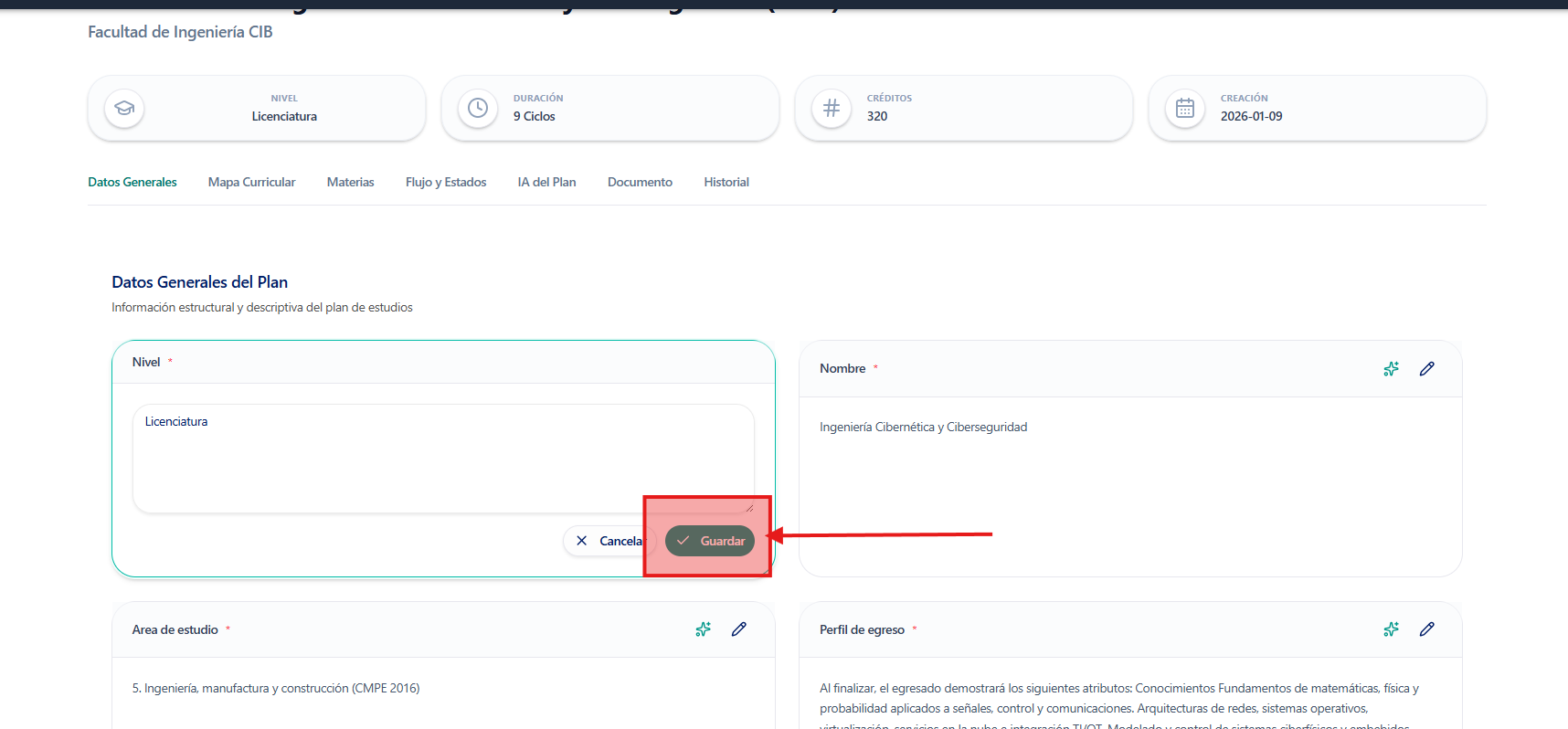Click the AI sparkle icon for Perfil de egreso
This screenshot has width=1568, height=729.
pyautogui.click(x=1391, y=629)
